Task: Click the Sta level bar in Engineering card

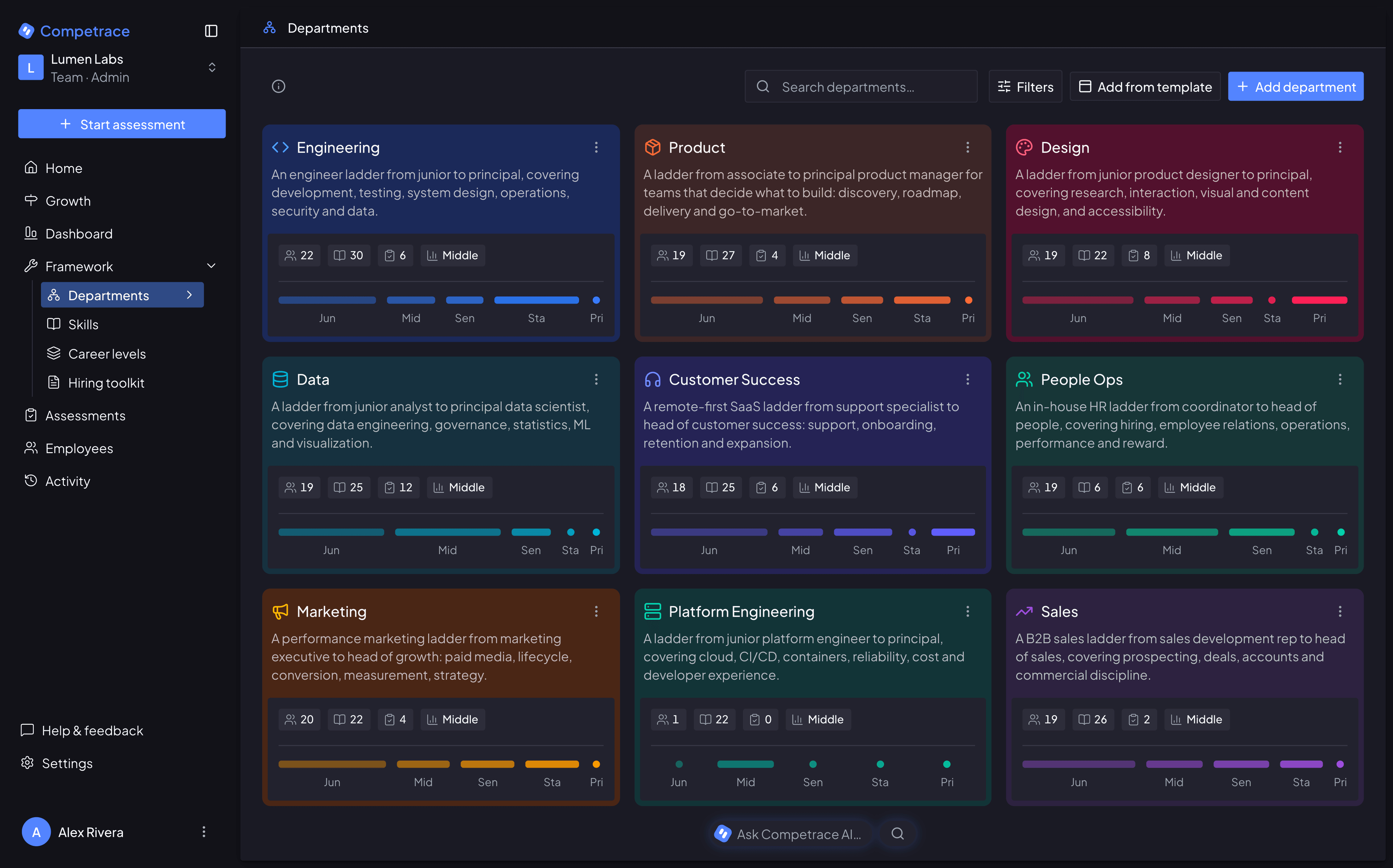Action: tap(536, 299)
